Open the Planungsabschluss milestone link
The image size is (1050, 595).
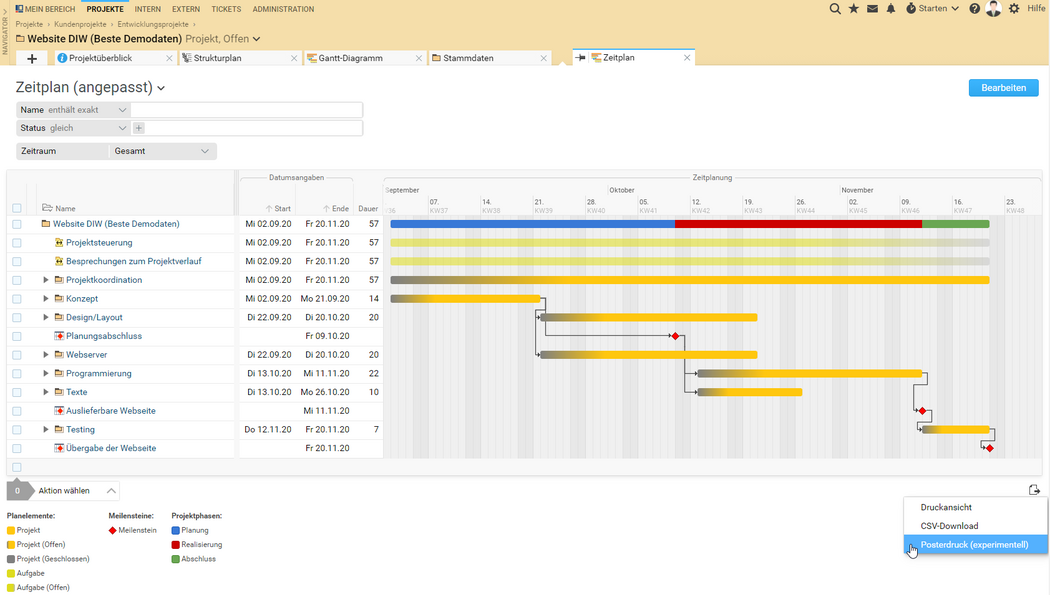point(104,336)
